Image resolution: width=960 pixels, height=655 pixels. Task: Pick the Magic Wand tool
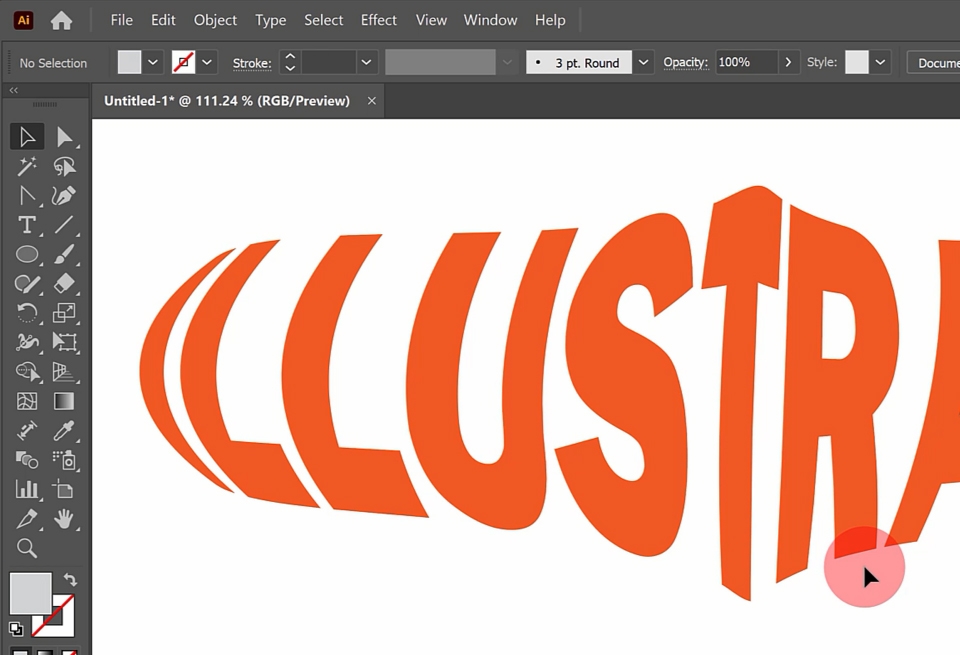[27, 166]
